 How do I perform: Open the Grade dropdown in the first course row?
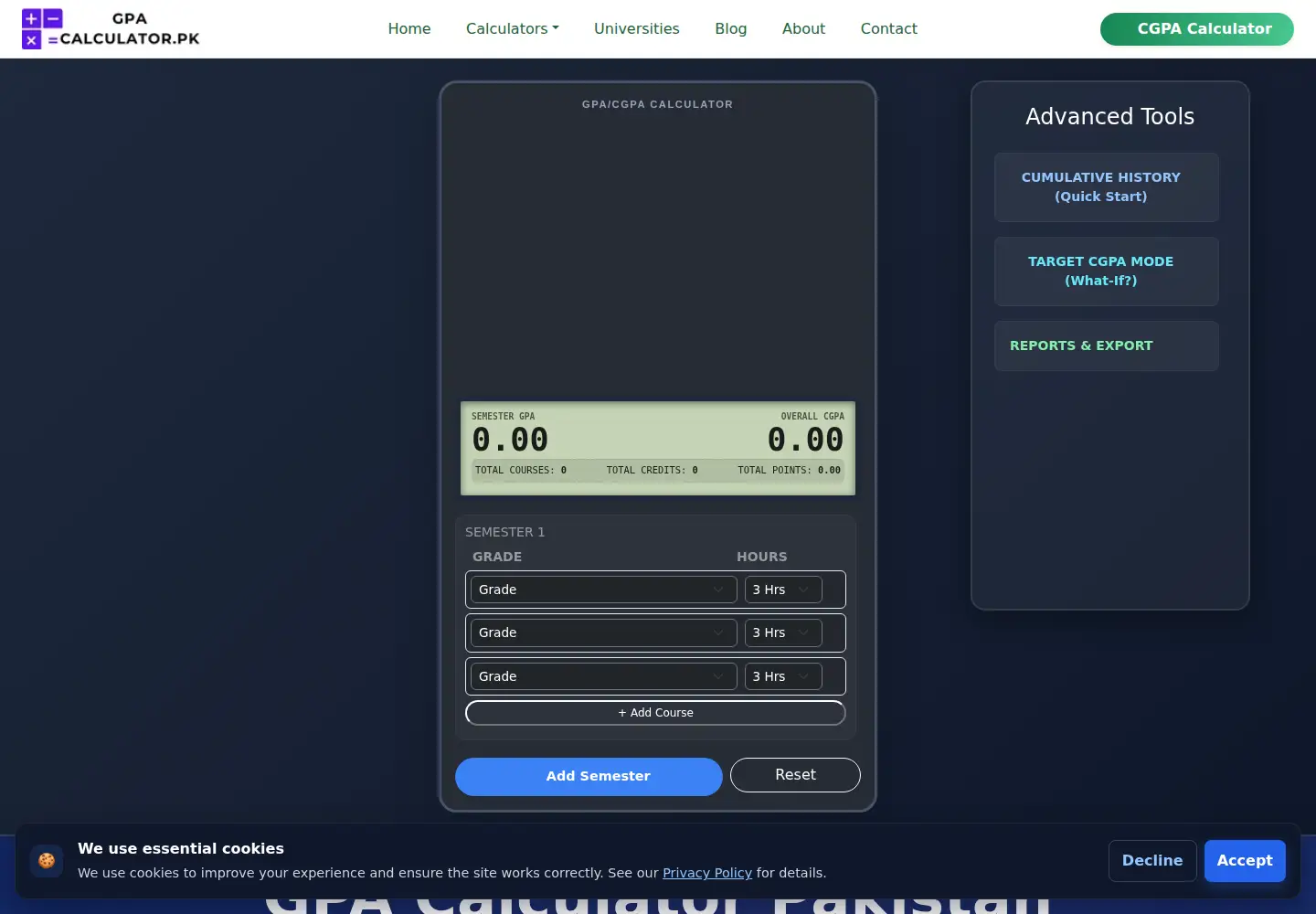604,590
